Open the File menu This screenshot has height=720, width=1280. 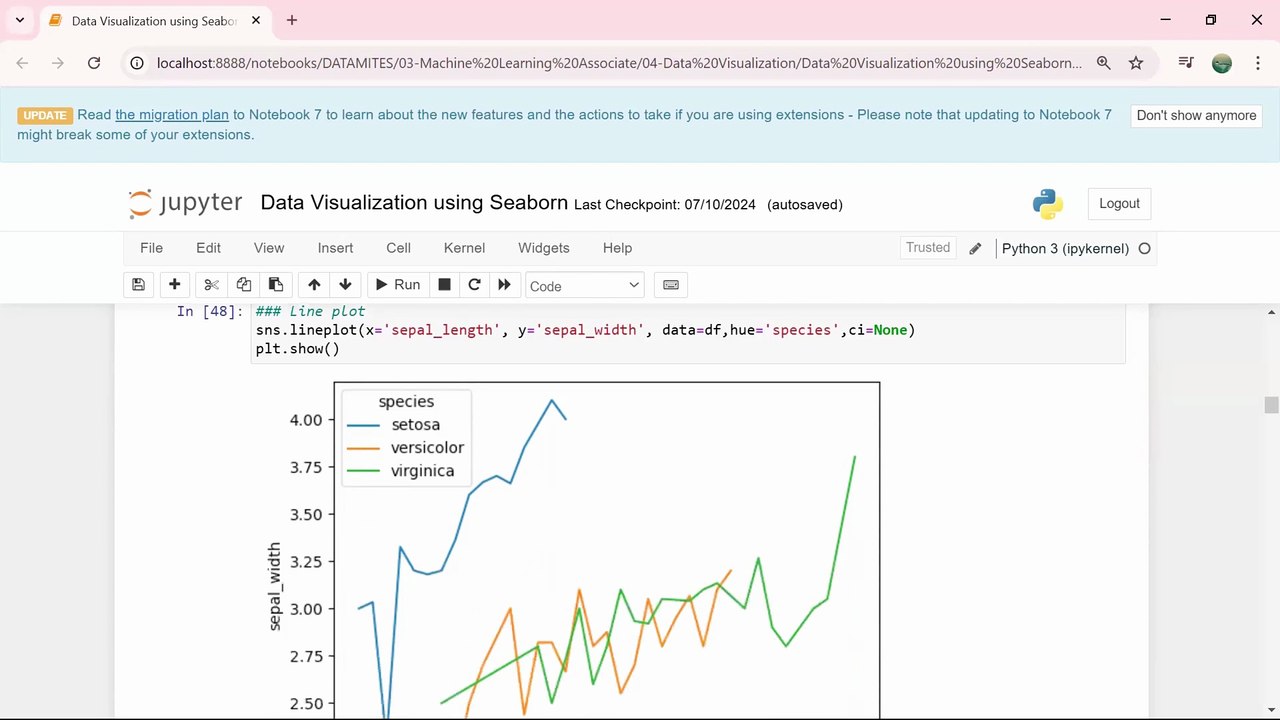[x=151, y=248]
